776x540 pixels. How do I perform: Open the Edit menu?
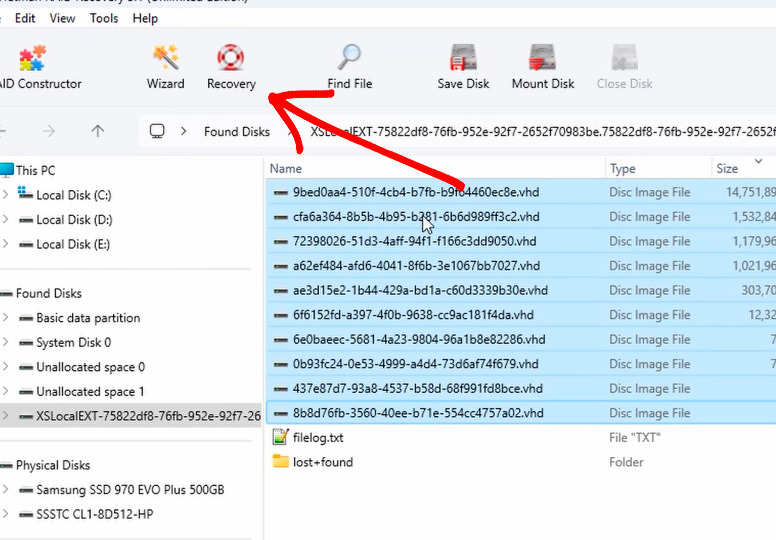coord(25,18)
